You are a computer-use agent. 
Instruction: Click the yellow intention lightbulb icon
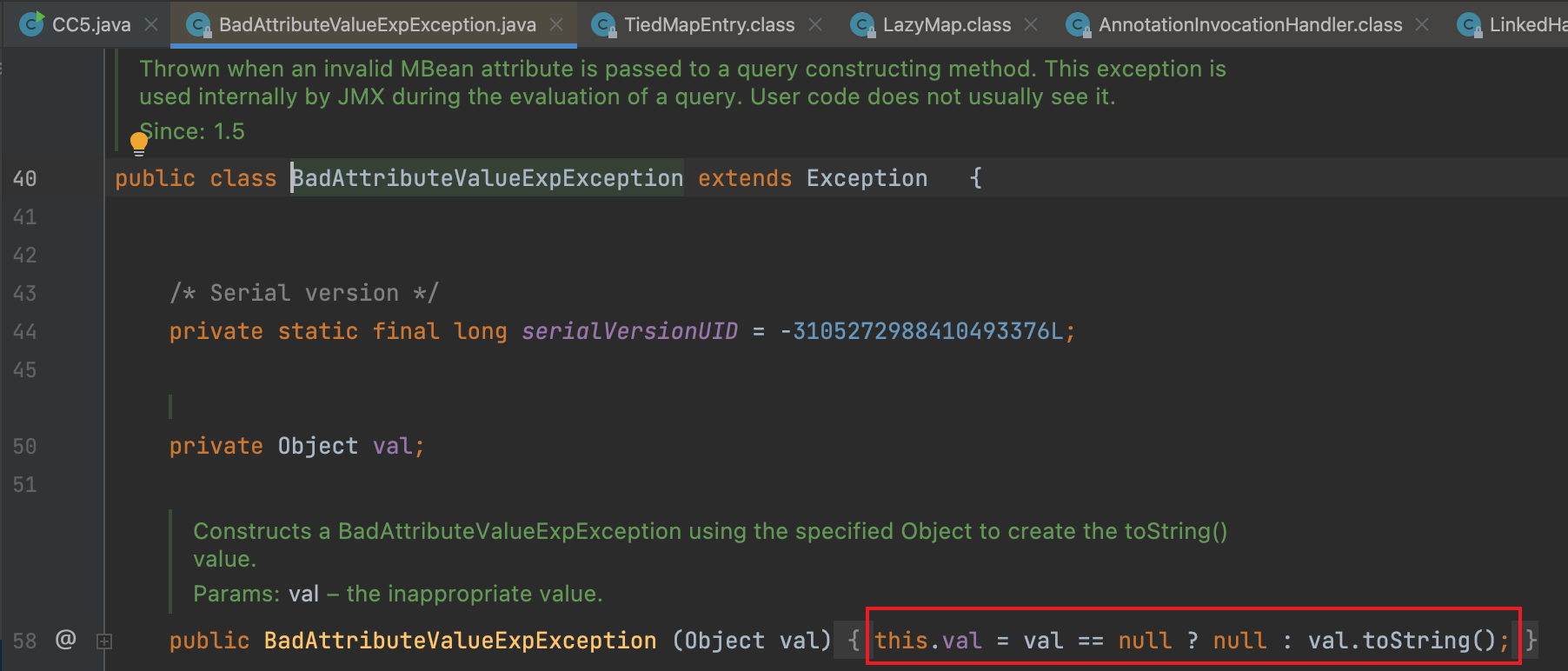[x=139, y=143]
